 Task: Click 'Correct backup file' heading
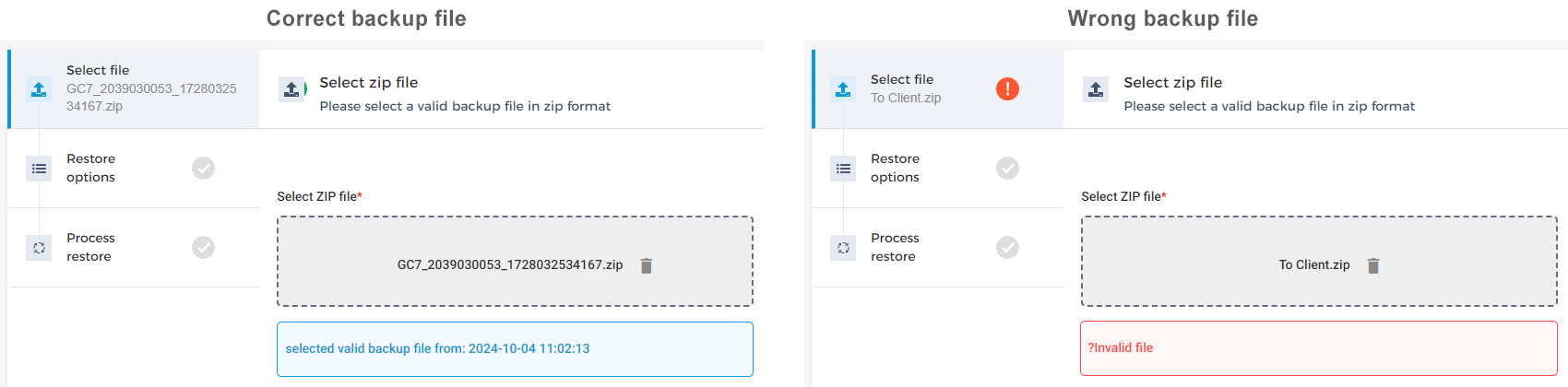366,18
